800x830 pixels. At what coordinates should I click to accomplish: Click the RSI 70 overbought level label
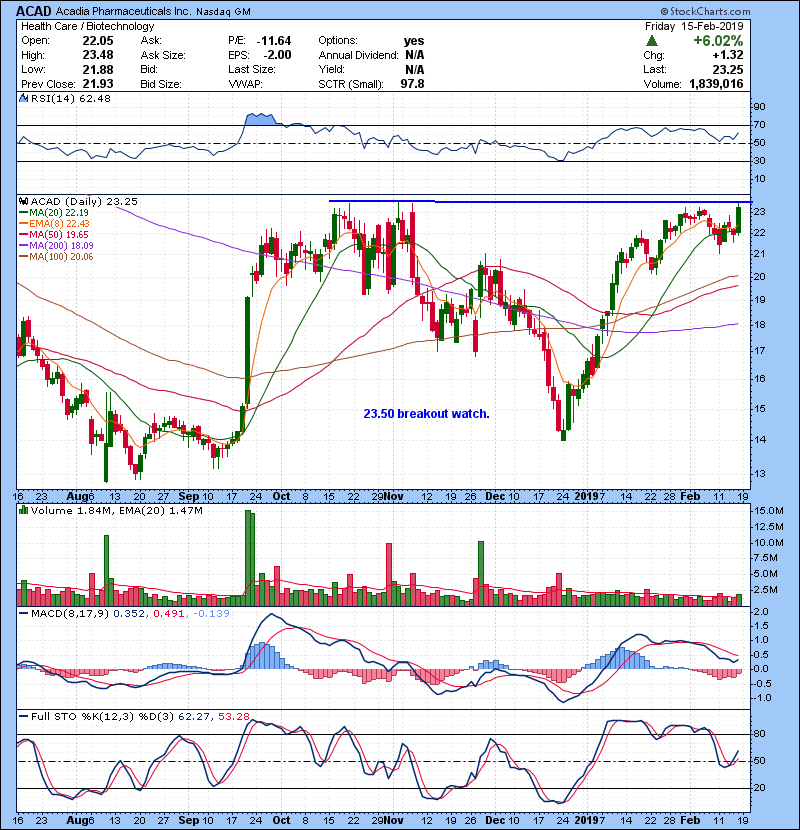point(759,125)
